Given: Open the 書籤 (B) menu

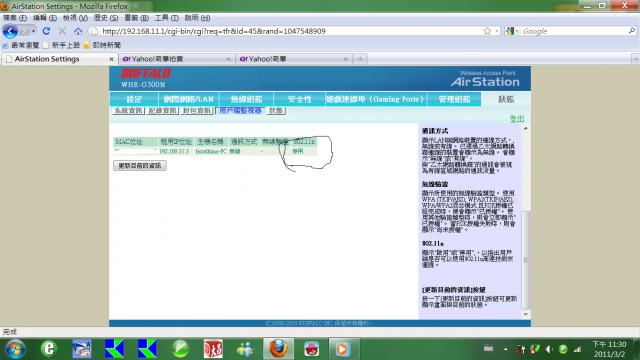Looking at the screenshot, I should pyautogui.click(x=136, y=18).
